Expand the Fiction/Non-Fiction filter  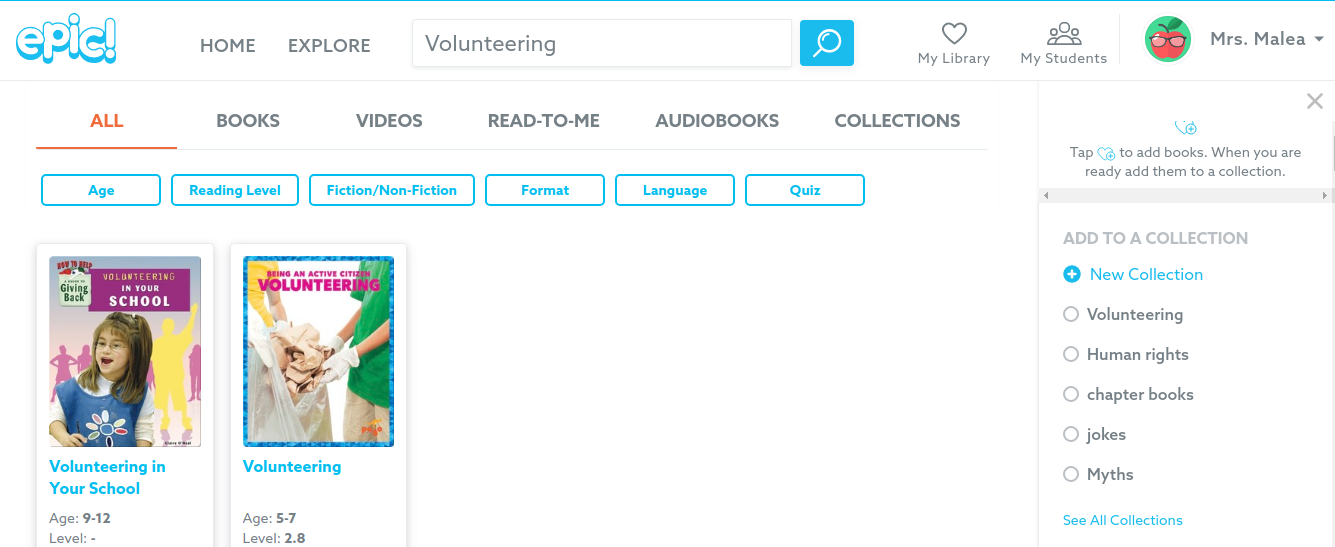point(392,190)
